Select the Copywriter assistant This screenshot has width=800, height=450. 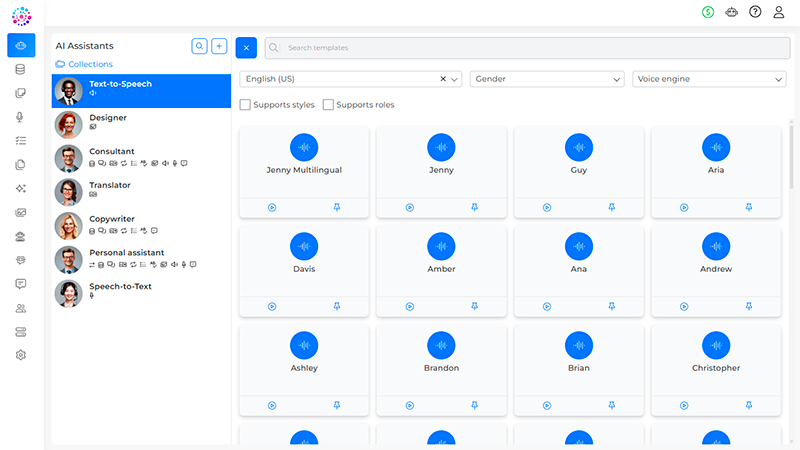(141, 226)
